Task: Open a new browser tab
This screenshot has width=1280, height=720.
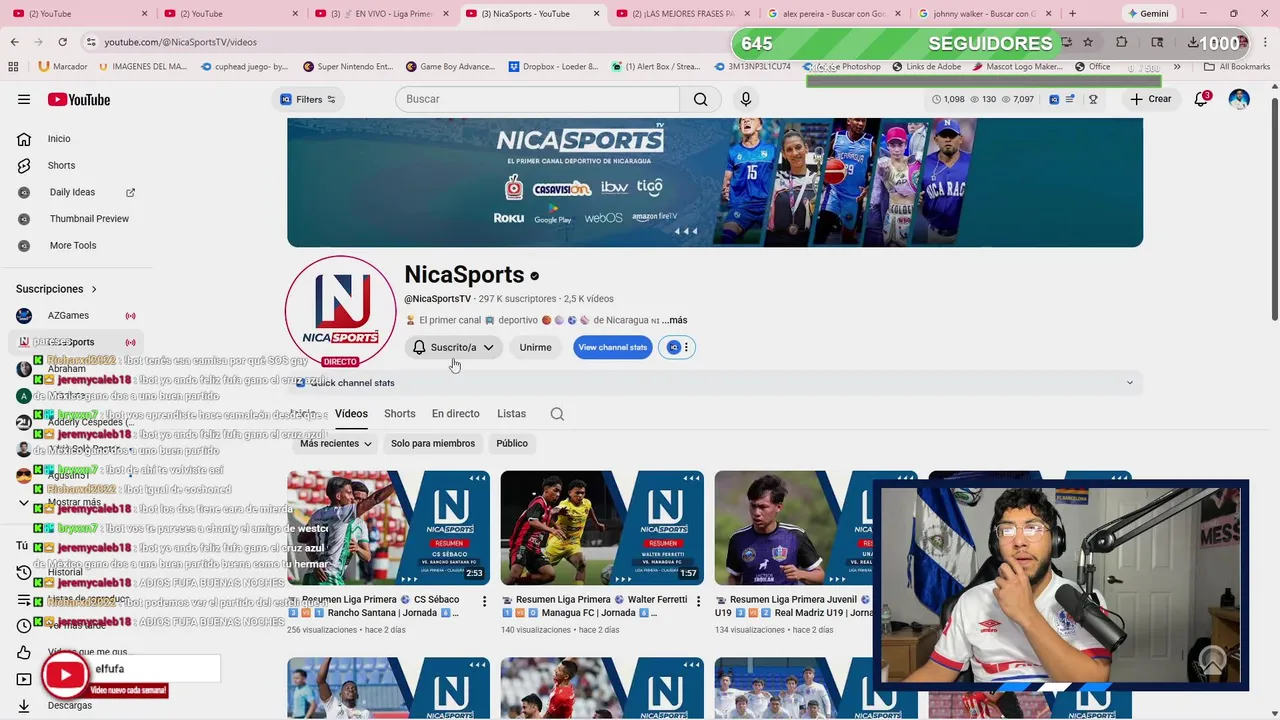Action: [x=1072, y=14]
